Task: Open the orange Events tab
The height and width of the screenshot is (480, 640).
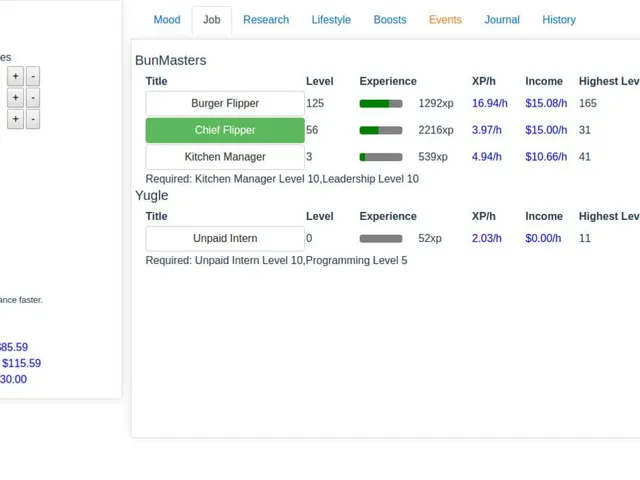Action: pos(445,20)
